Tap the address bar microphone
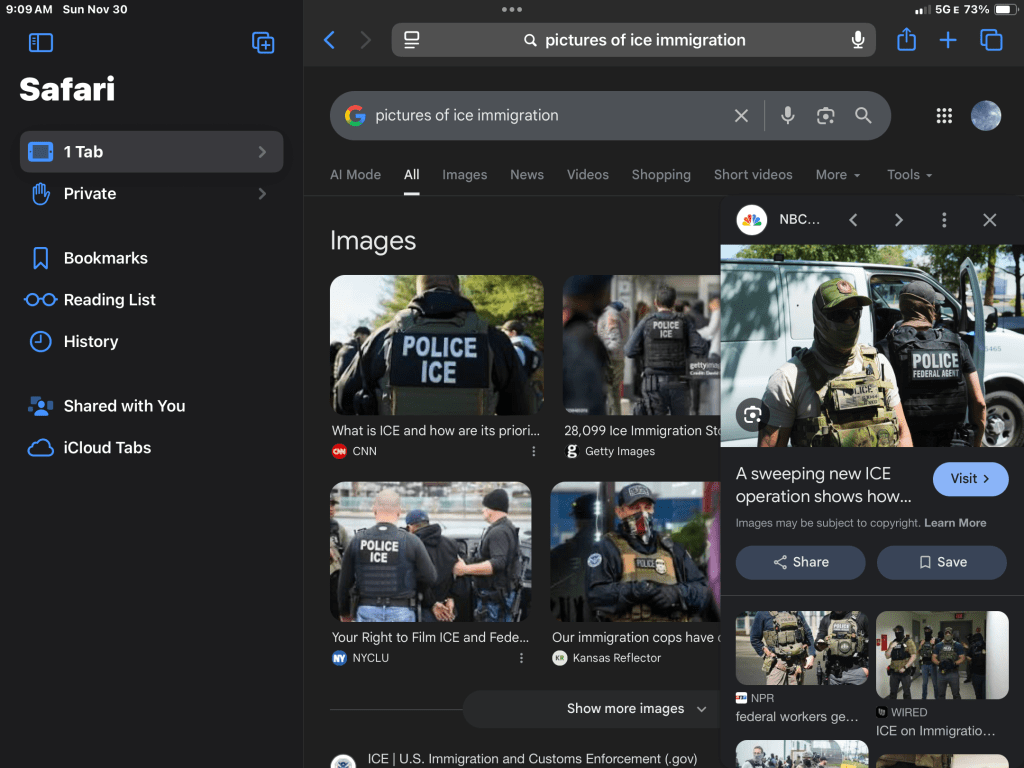Viewport: 1024px width, 768px height. [x=857, y=40]
